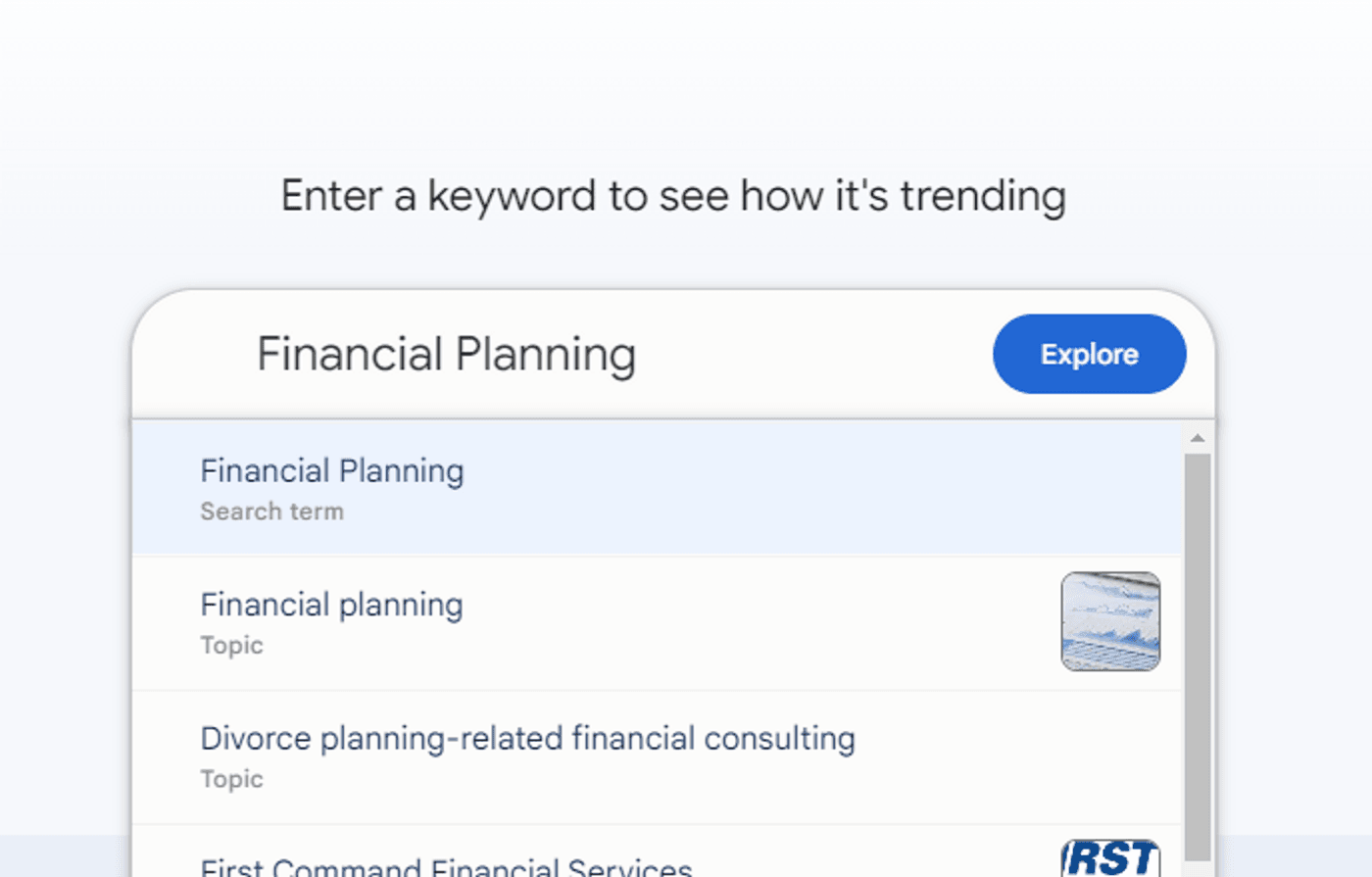Screen dimensions: 1372x877
Task: Click the First Command logo image
Action: [x=1110, y=858]
